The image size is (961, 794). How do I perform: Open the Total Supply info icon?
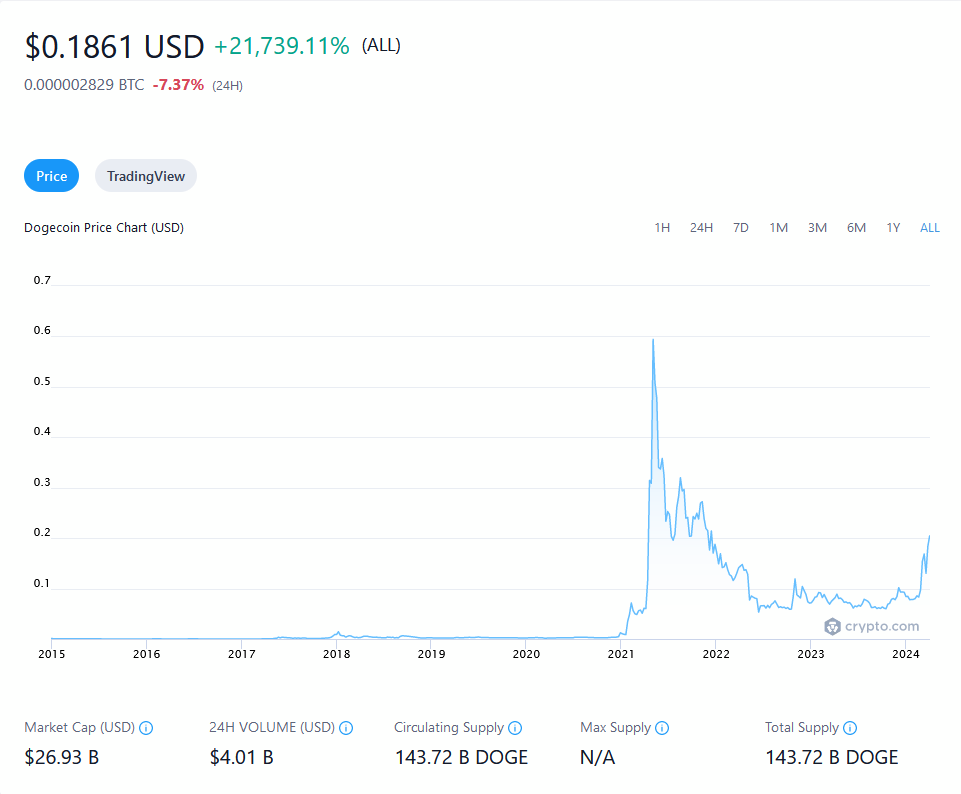(850, 728)
